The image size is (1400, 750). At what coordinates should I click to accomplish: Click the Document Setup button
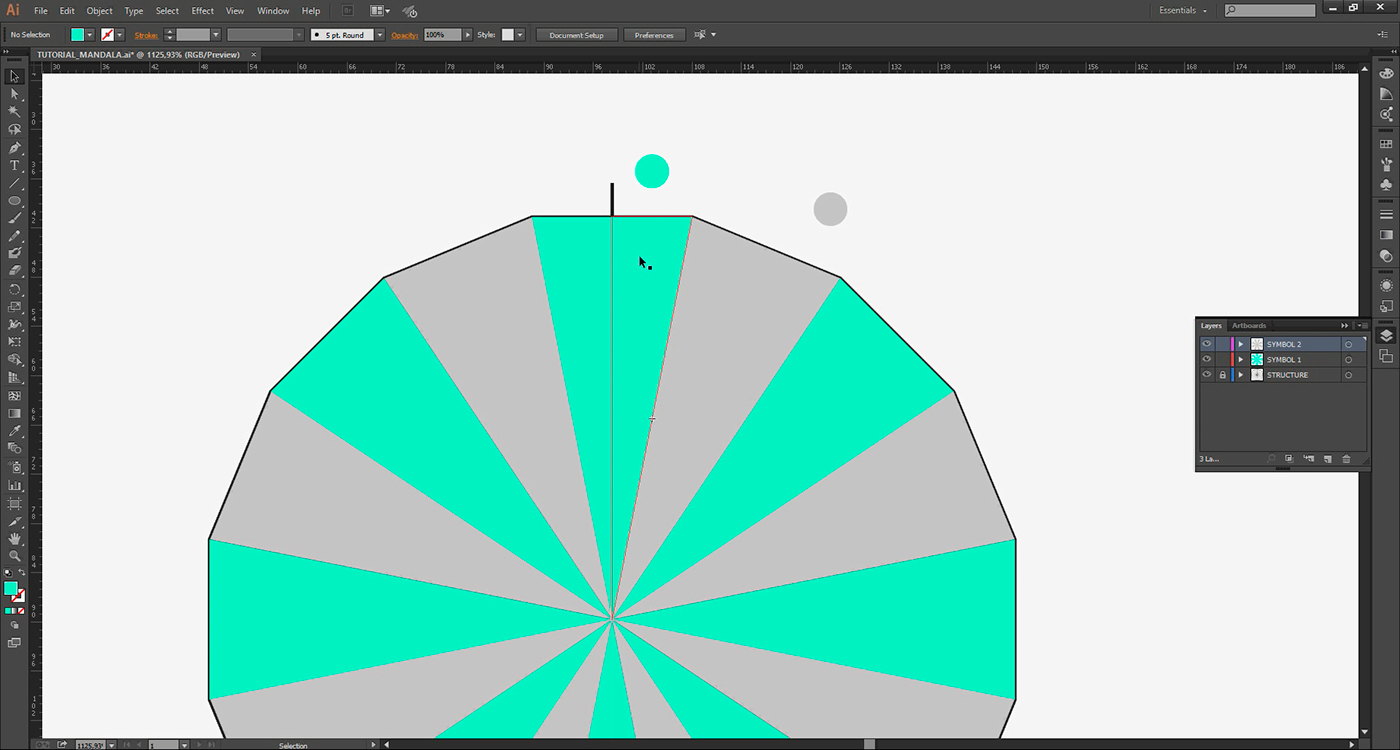coord(576,35)
